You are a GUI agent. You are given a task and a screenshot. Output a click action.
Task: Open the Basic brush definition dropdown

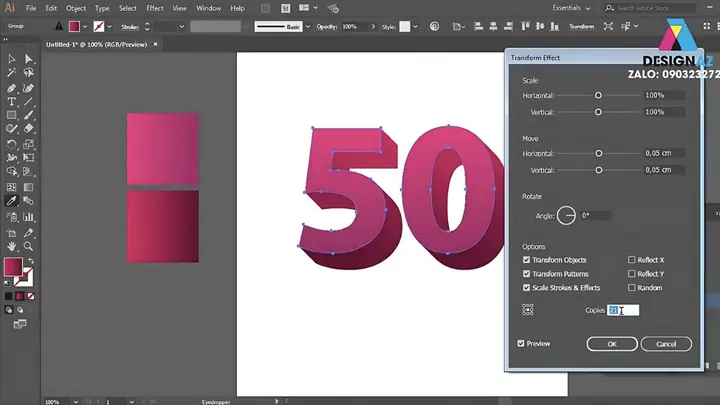click(x=308, y=27)
